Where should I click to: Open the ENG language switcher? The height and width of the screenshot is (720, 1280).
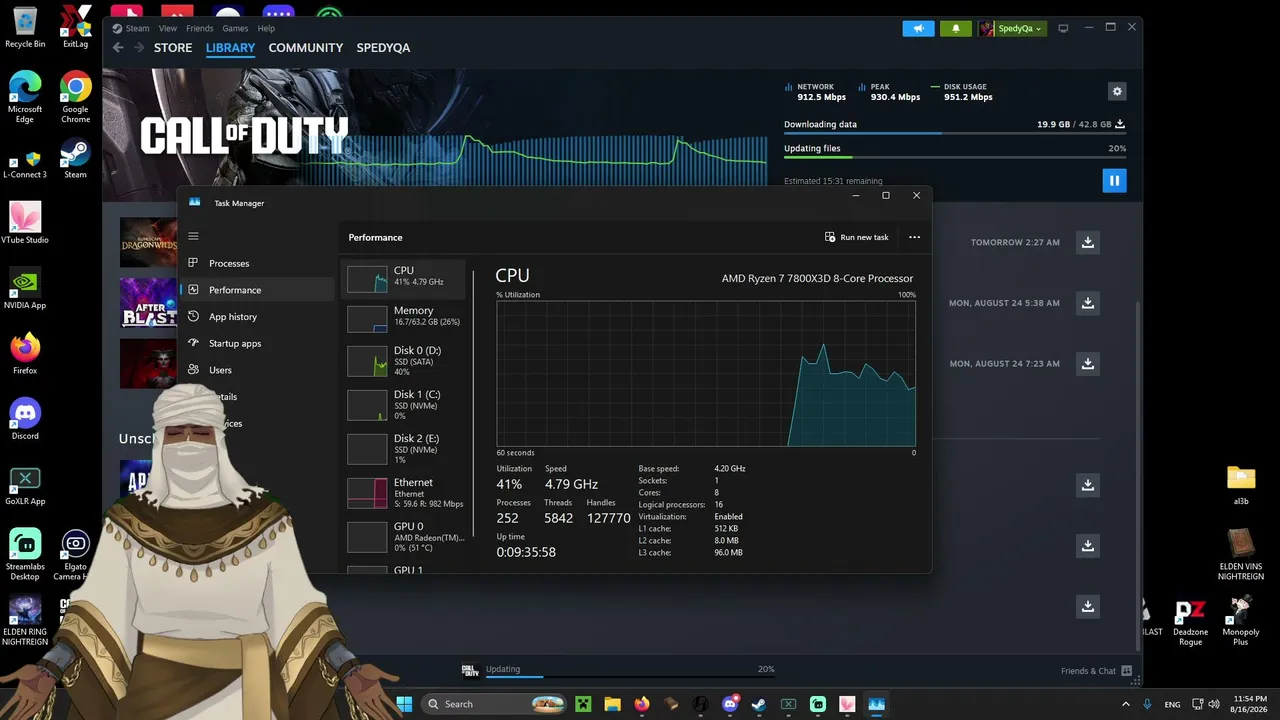(1173, 704)
